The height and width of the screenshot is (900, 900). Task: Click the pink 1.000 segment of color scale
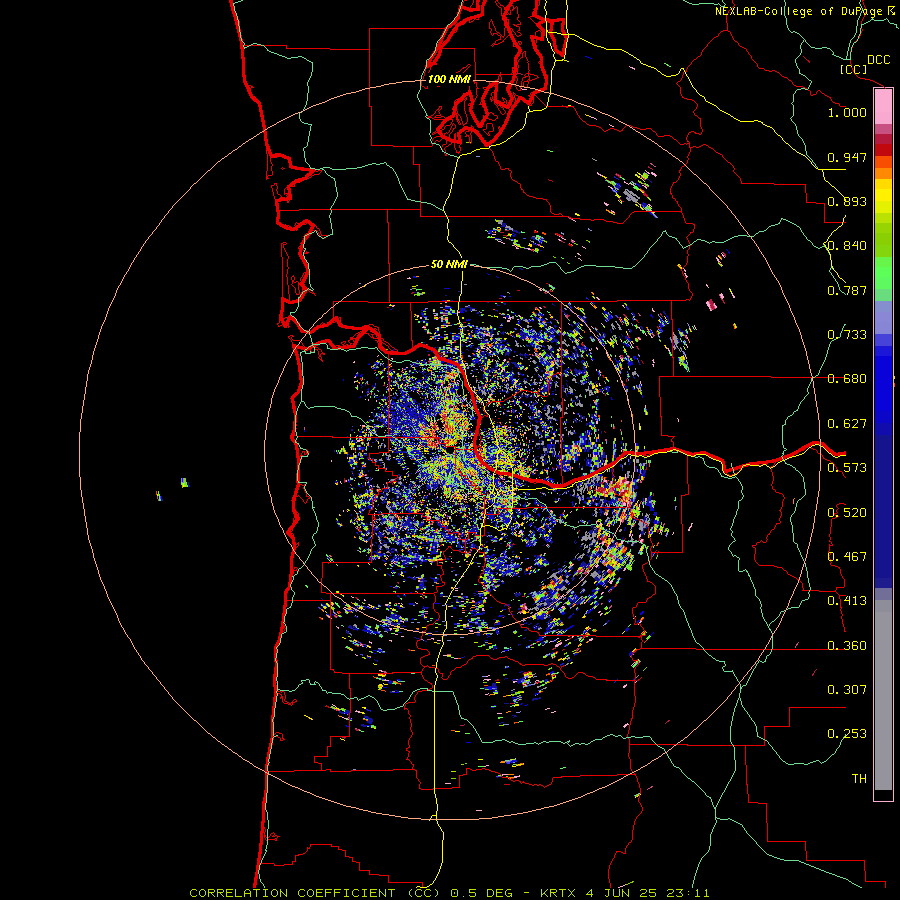[883, 107]
